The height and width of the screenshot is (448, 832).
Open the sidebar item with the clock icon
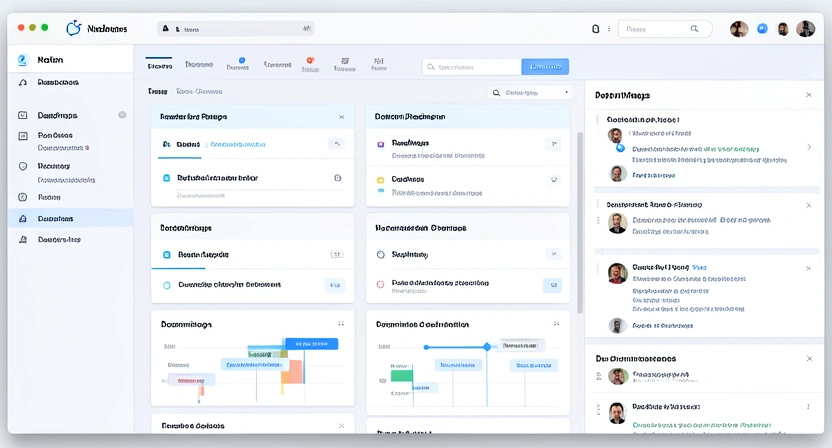point(70,197)
